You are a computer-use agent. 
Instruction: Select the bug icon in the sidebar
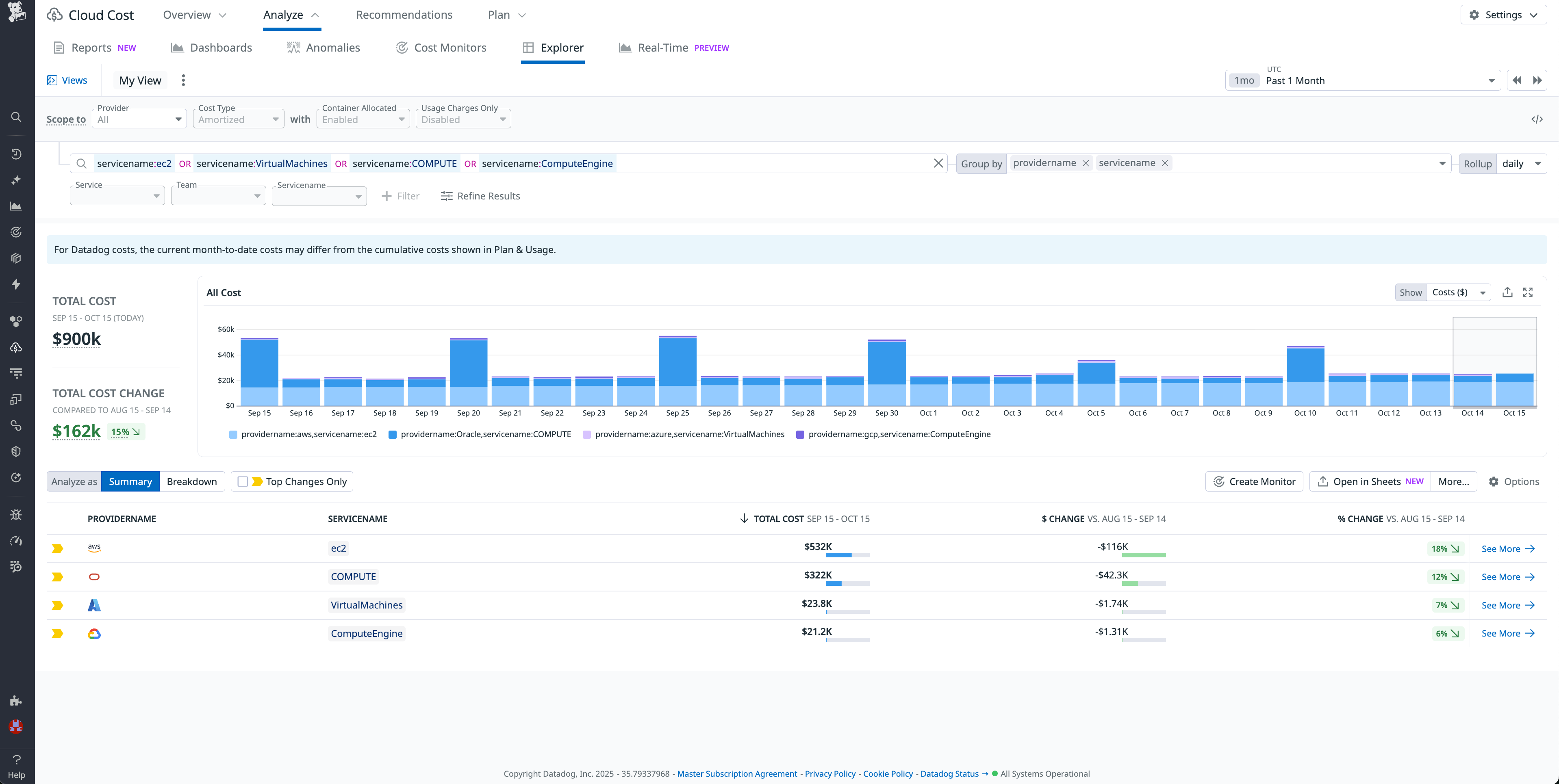click(16, 513)
